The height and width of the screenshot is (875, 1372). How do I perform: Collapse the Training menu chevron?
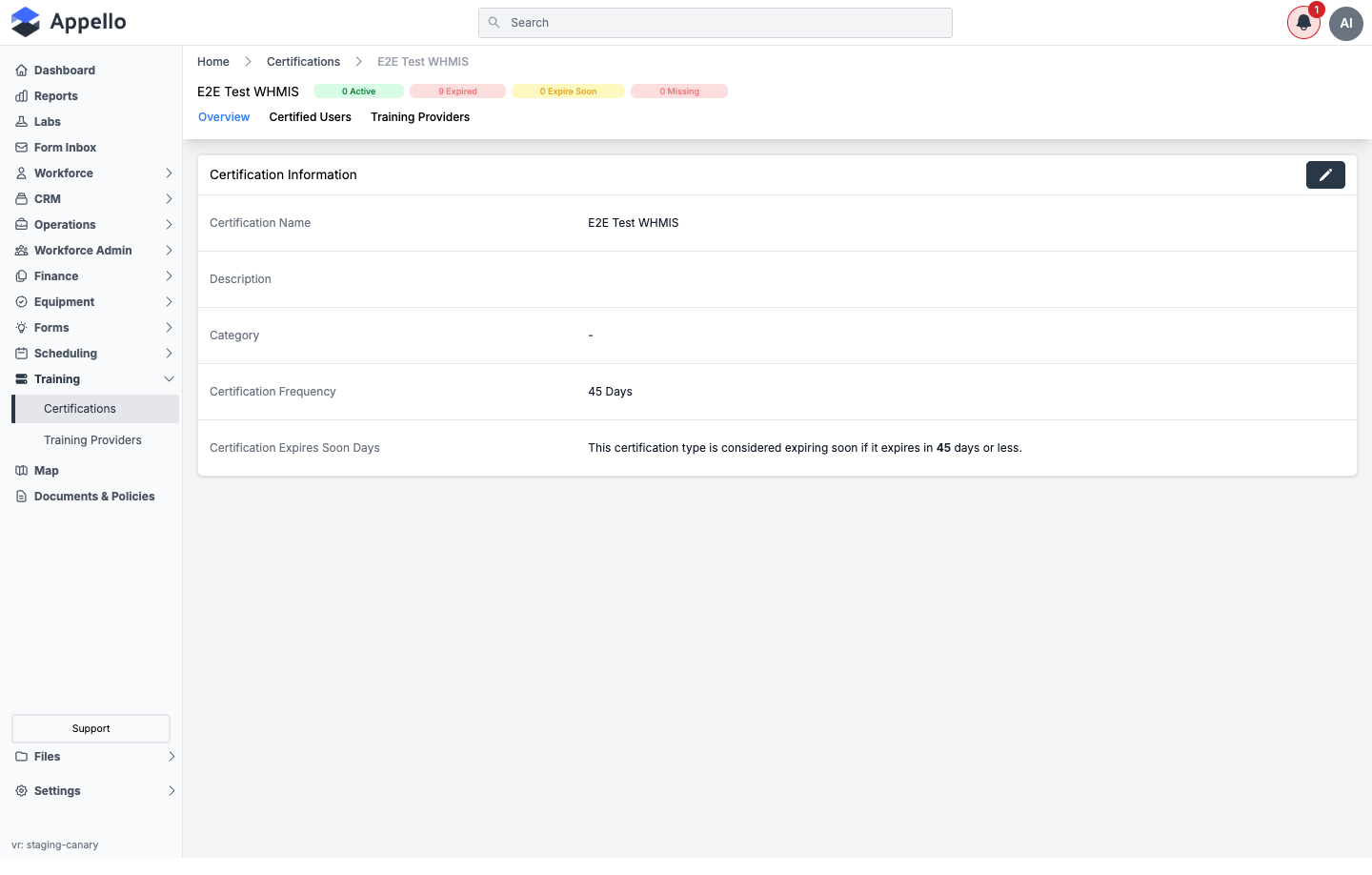[169, 379]
